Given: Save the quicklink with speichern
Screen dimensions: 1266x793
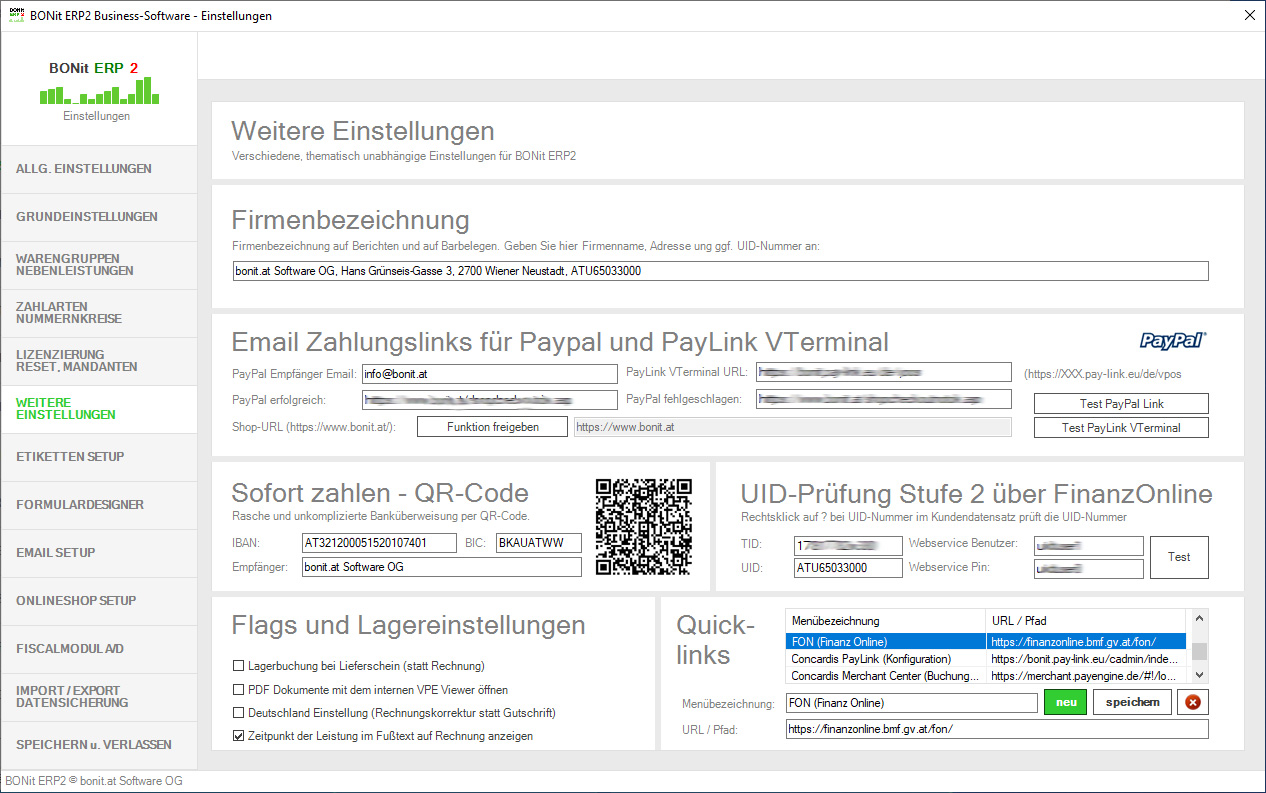Looking at the screenshot, I should coord(1132,702).
